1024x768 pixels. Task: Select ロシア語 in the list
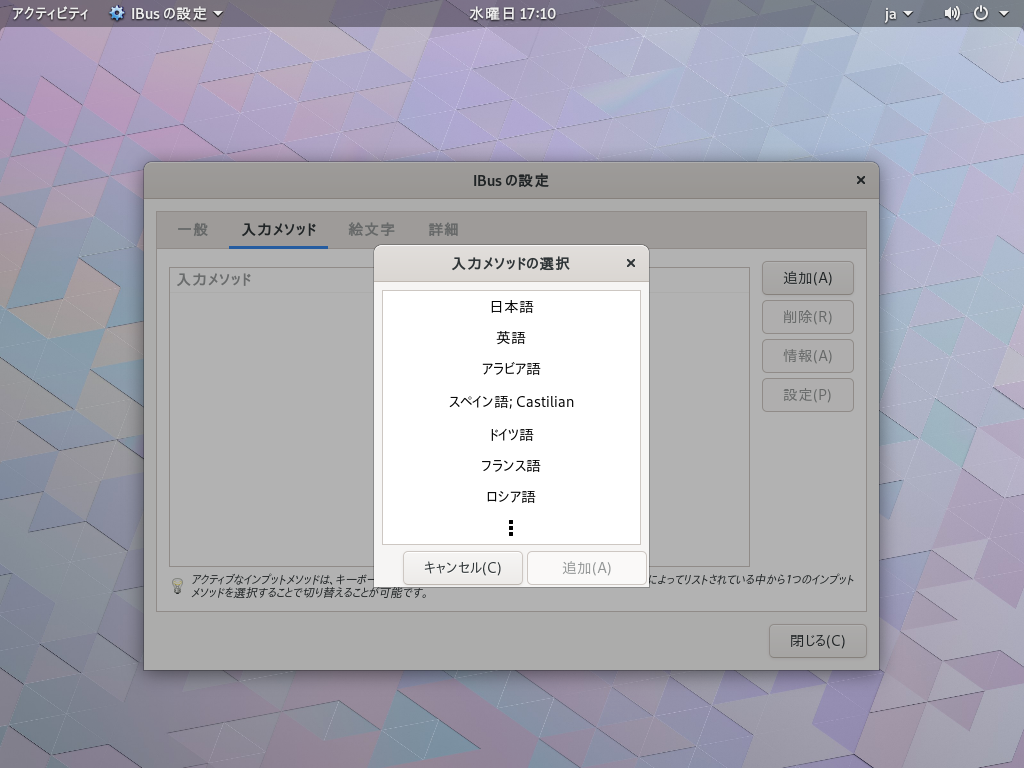click(x=511, y=497)
